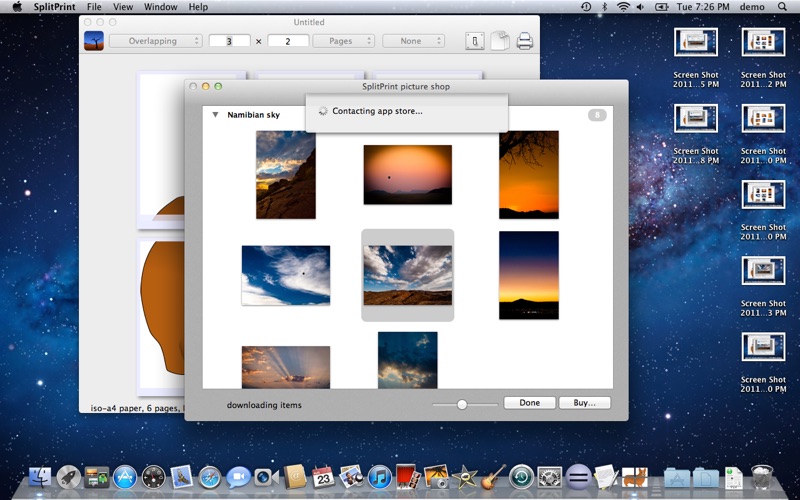Click the stacked pages icon in toolbar

point(500,41)
